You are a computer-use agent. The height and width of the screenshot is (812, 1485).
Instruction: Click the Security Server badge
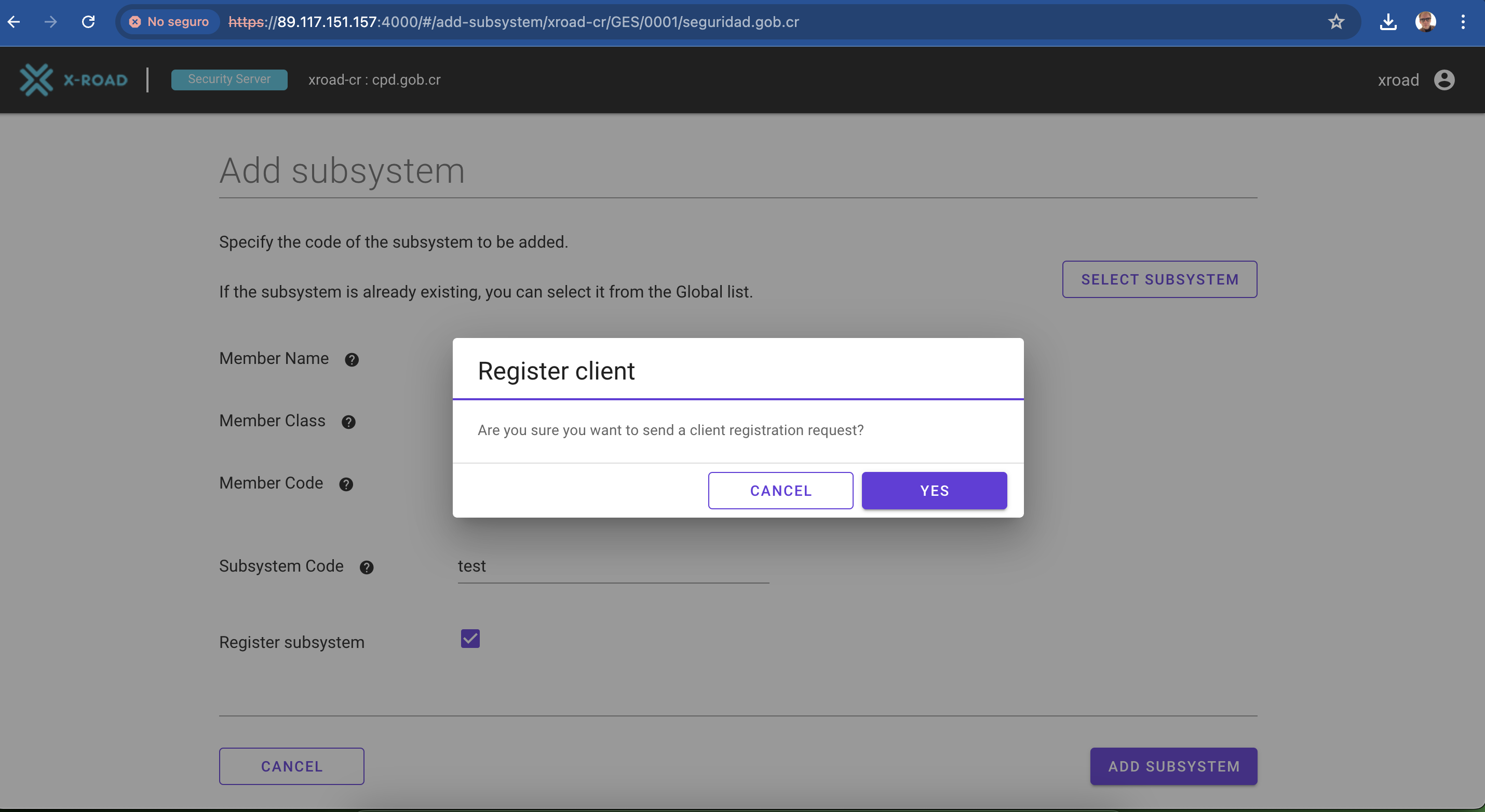click(x=229, y=79)
